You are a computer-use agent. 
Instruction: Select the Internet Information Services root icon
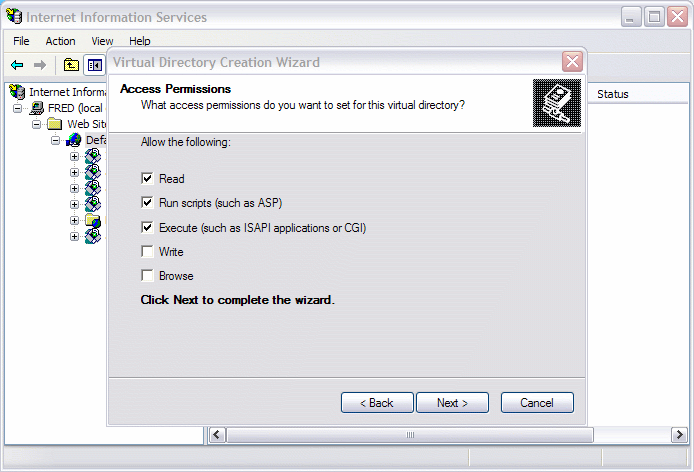pyautogui.click(x=17, y=92)
